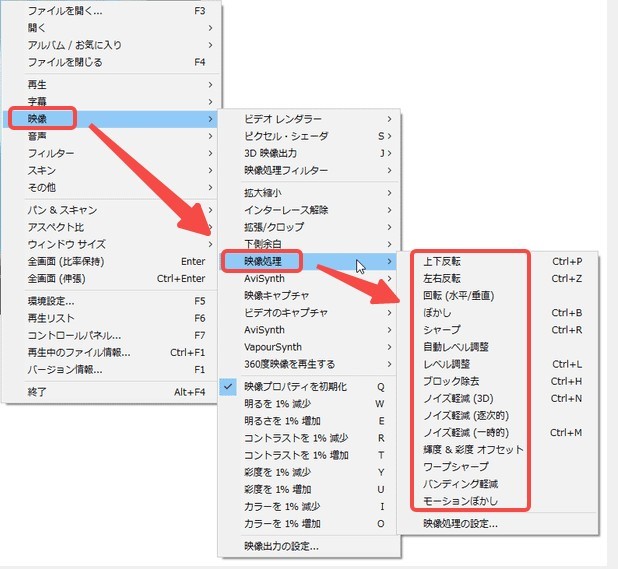This screenshot has width=618, height=569.
Task: Enable ノイズ軽減 (3D)
Action: click(498, 398)
